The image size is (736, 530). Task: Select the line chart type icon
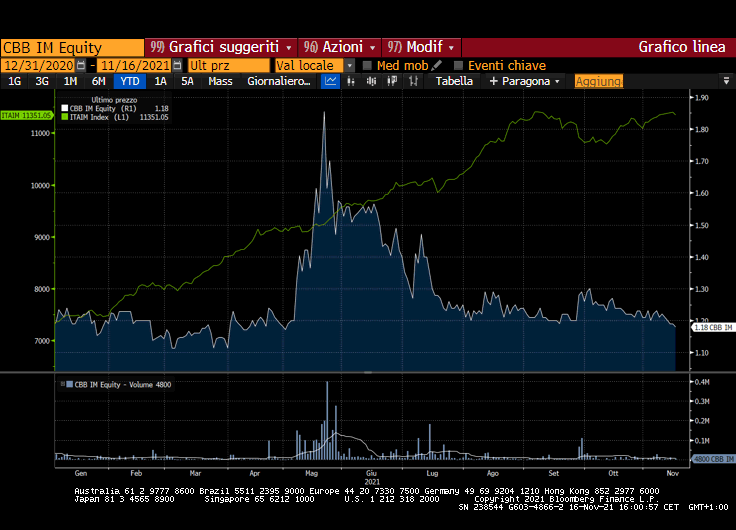331,82
